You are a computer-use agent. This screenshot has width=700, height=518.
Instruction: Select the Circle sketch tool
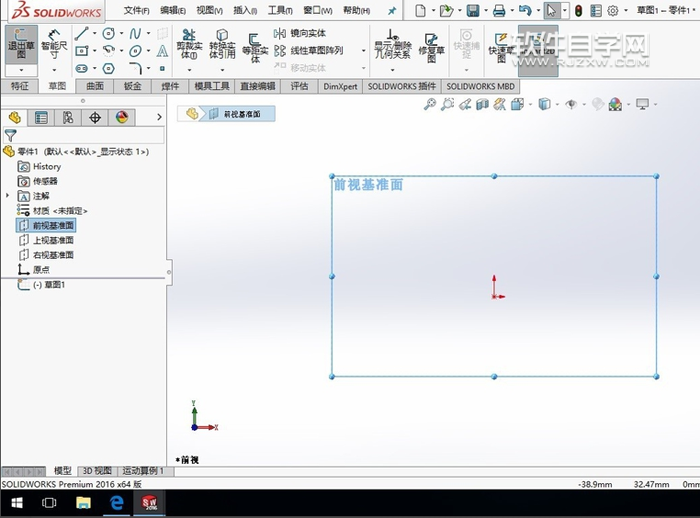coord(108,33)
